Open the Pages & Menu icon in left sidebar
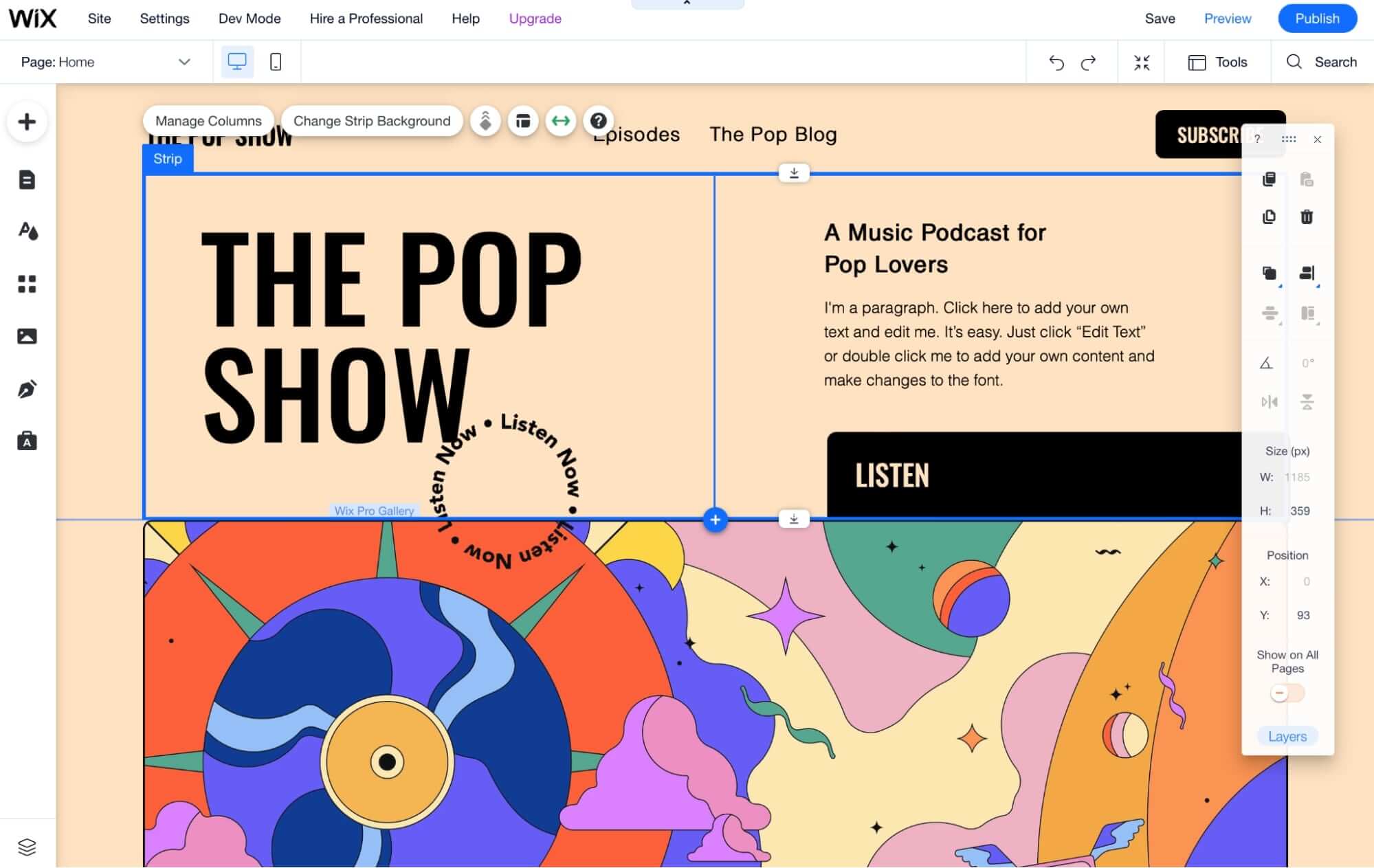Image resolution: width=1374 pixels, height=868 pixels. [x=27, y=179]
